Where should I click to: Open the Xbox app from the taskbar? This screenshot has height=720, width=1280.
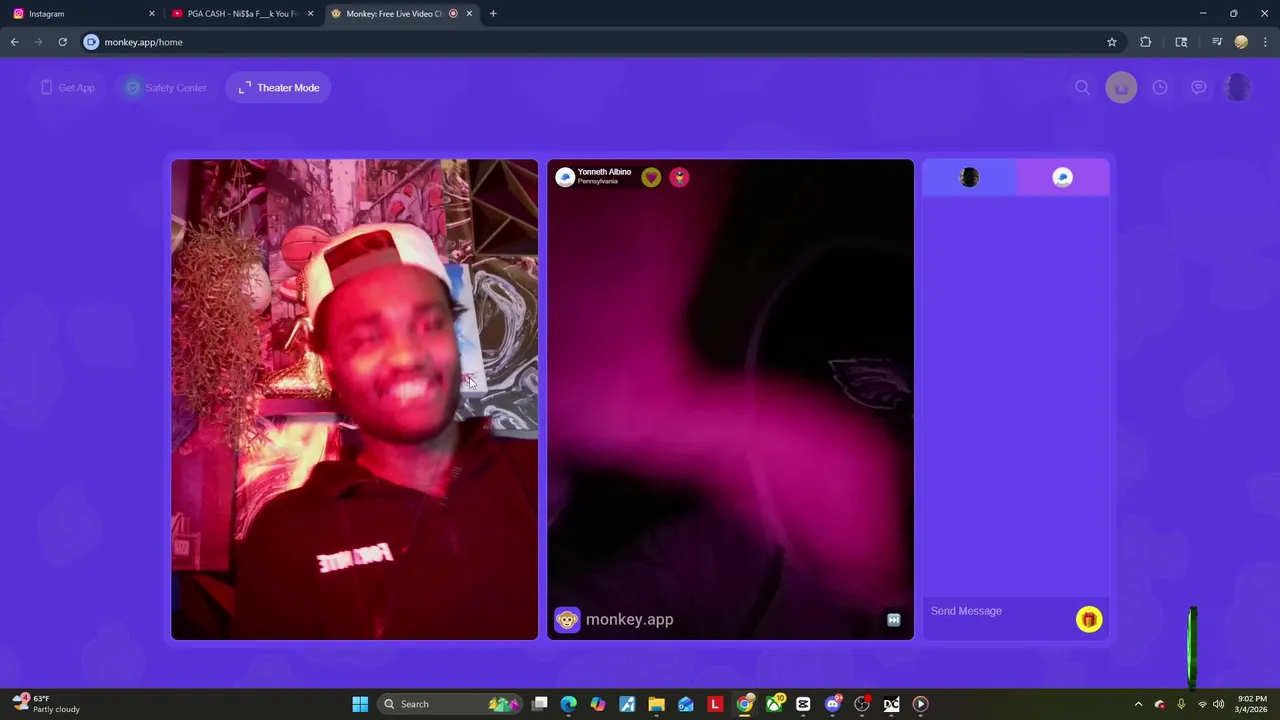[x=774, y=704]
